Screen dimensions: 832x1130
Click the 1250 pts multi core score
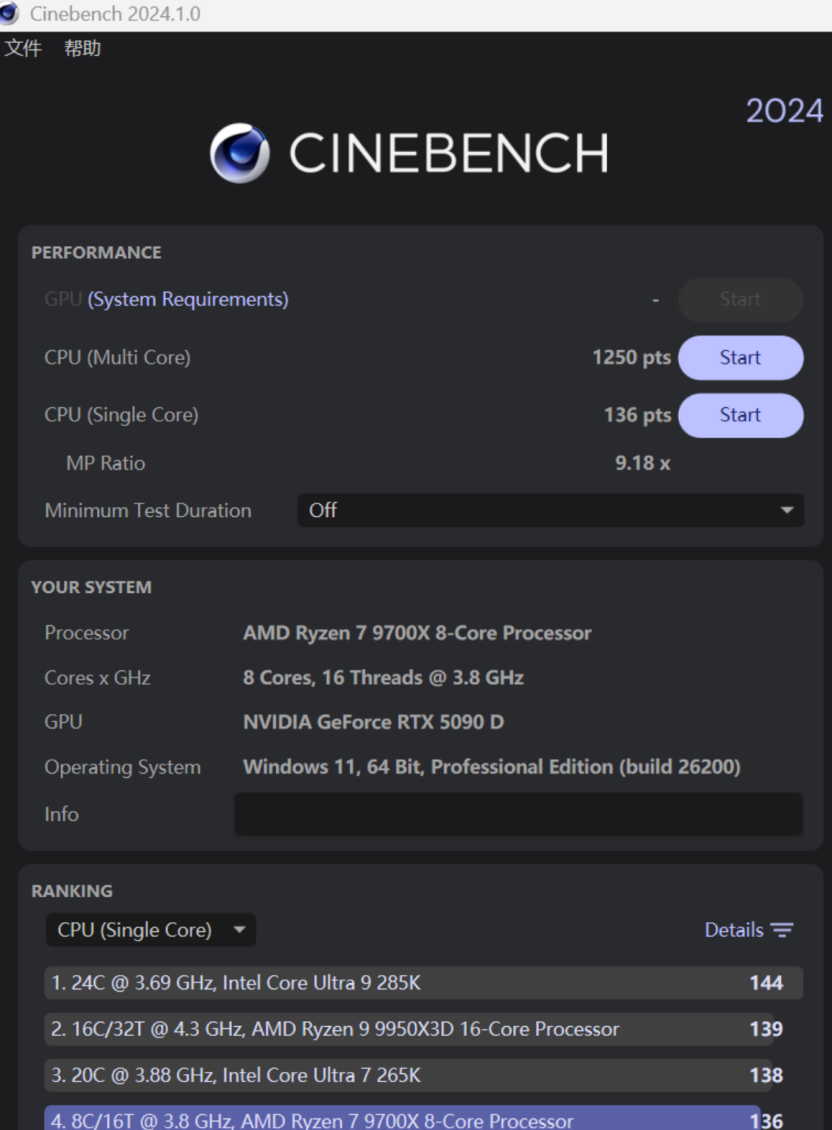coord(631,358)
